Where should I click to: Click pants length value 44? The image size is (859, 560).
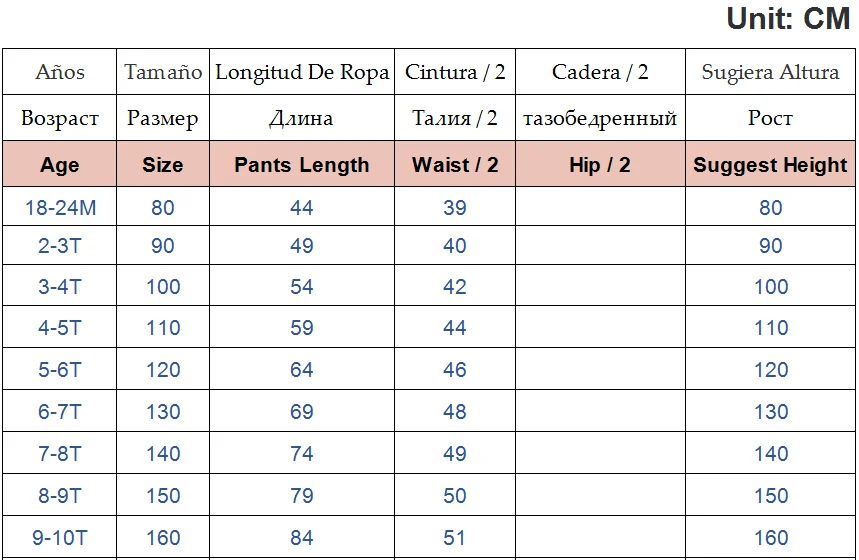click(302, 208)
